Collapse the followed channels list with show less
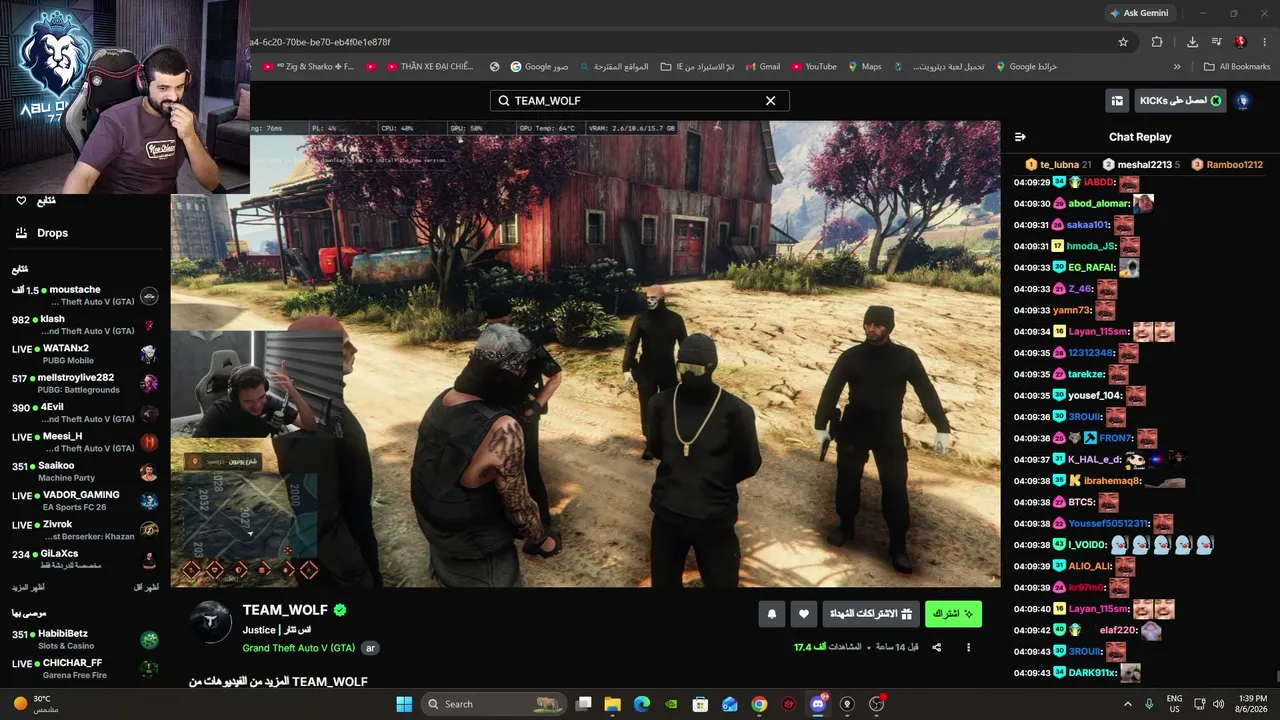 click(x=146, y=588)
